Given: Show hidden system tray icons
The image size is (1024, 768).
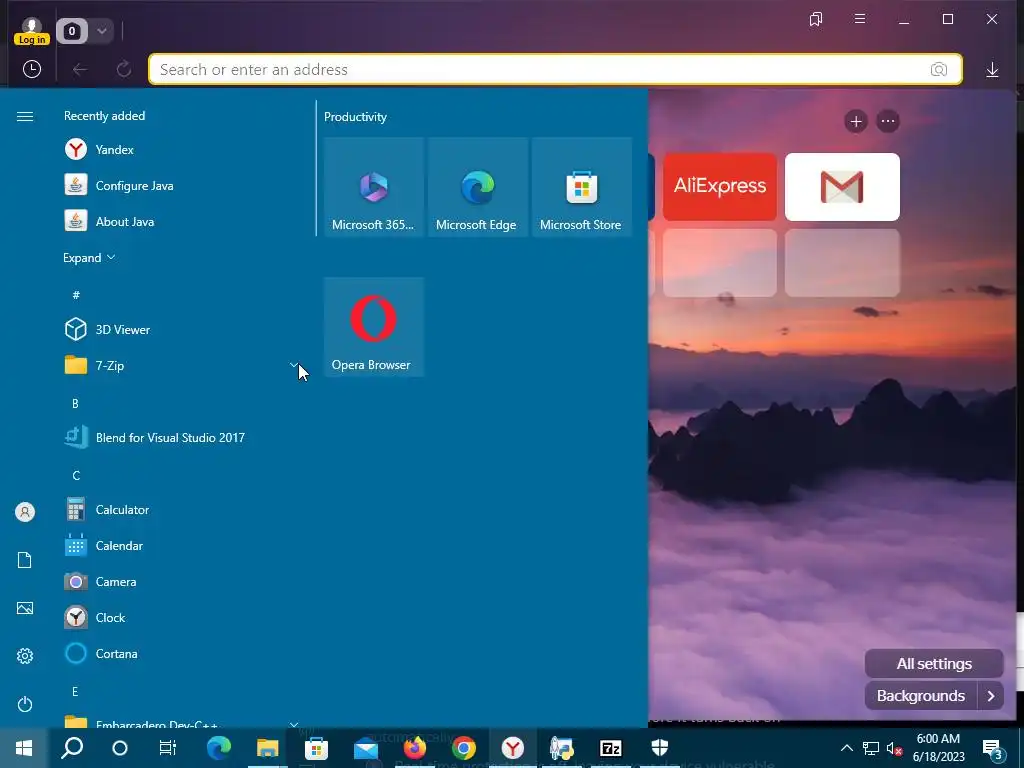Looking at the screenshot, I should coord(846,748).
